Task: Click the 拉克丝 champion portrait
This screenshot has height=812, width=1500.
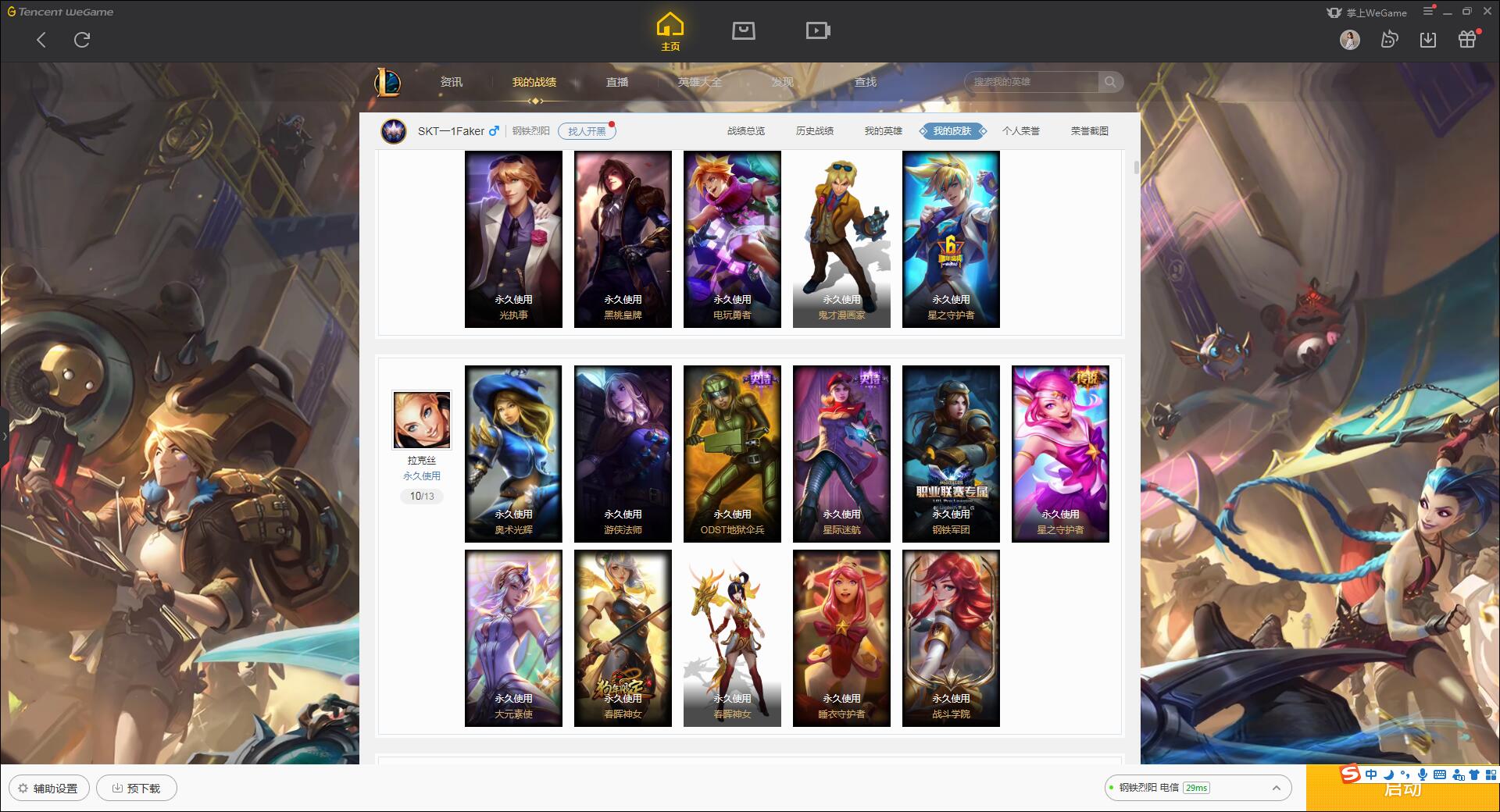Action: [x=422, y=421]
